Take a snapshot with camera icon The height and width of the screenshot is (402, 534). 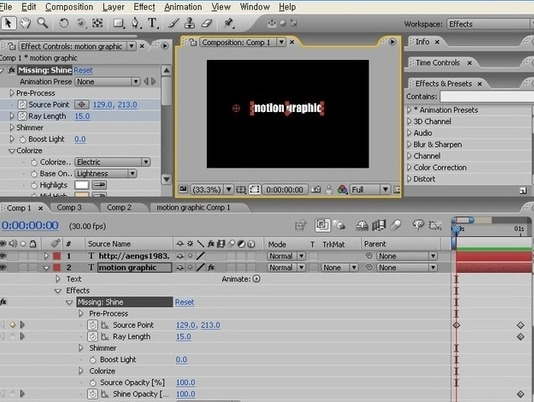[x=316, y=189]
